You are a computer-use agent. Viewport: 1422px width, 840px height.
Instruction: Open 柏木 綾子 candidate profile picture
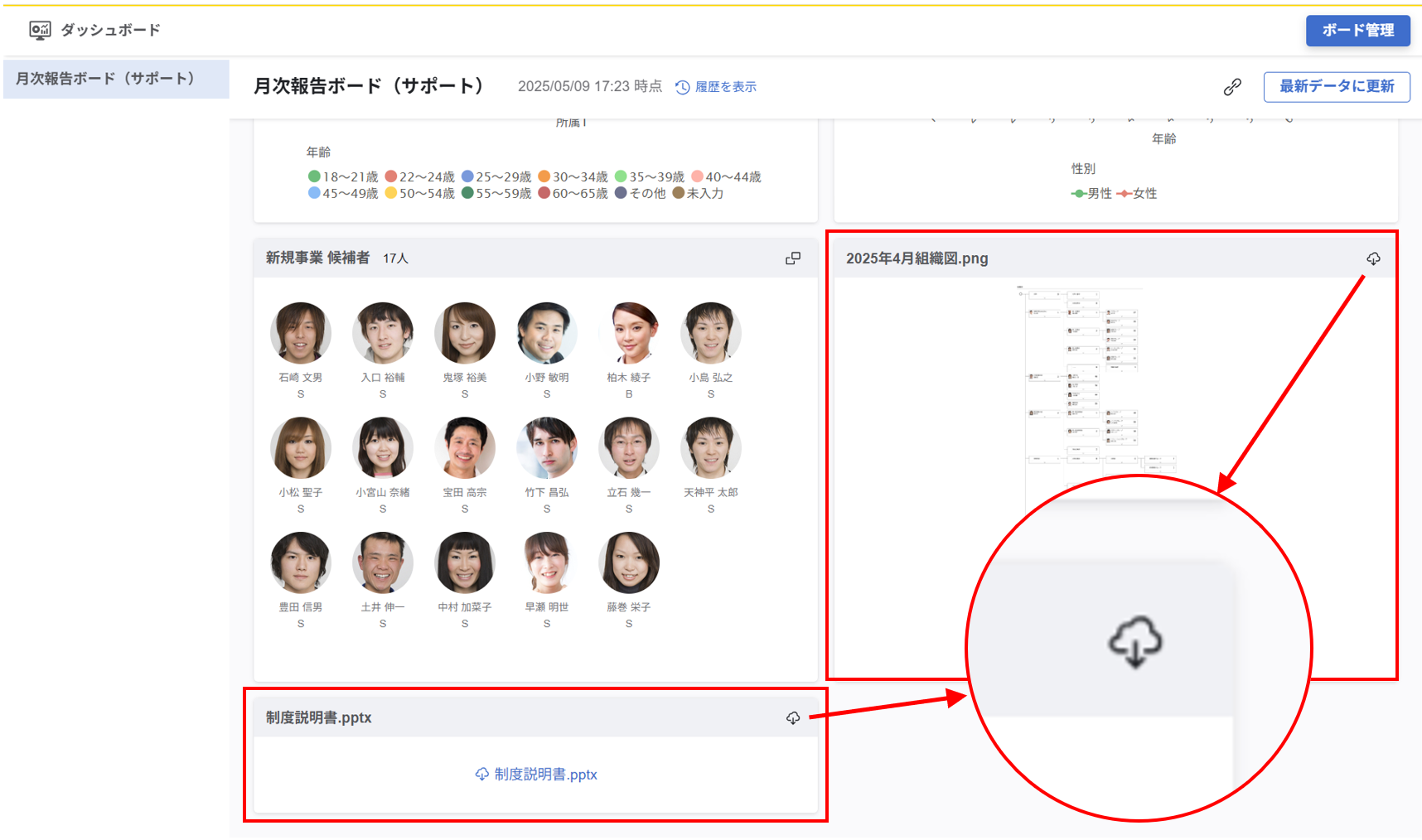pyautogui.click(x=628, y=333)
